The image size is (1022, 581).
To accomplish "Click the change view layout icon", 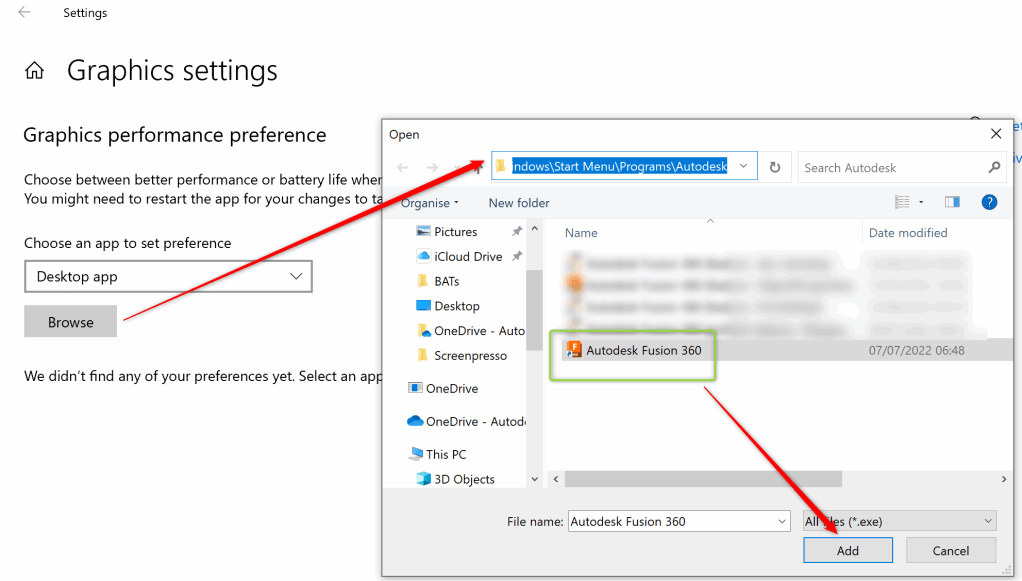I will [903, 202].
